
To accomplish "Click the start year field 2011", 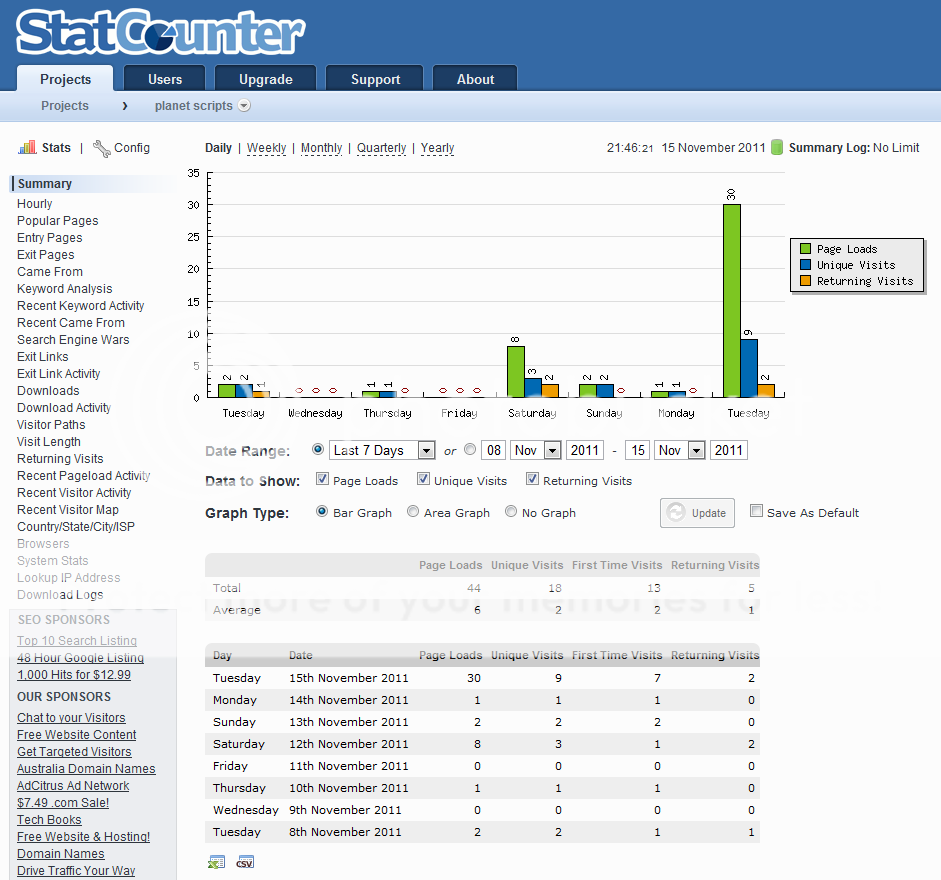I will (x=585, y=450).
